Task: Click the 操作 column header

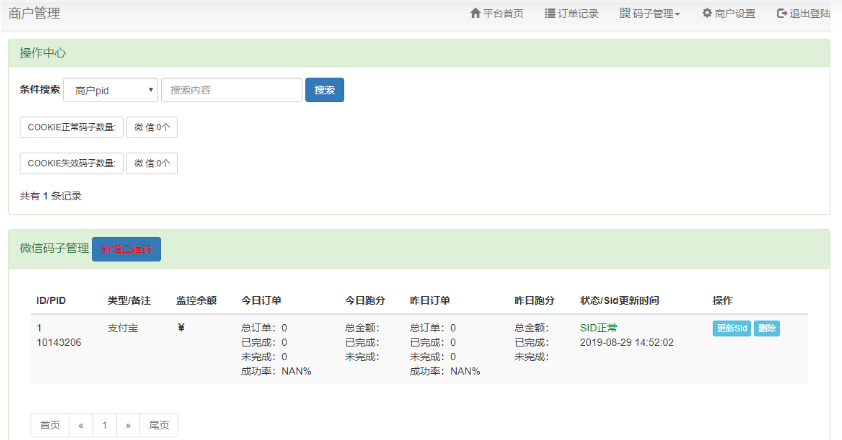Action: tap(723, 301)
